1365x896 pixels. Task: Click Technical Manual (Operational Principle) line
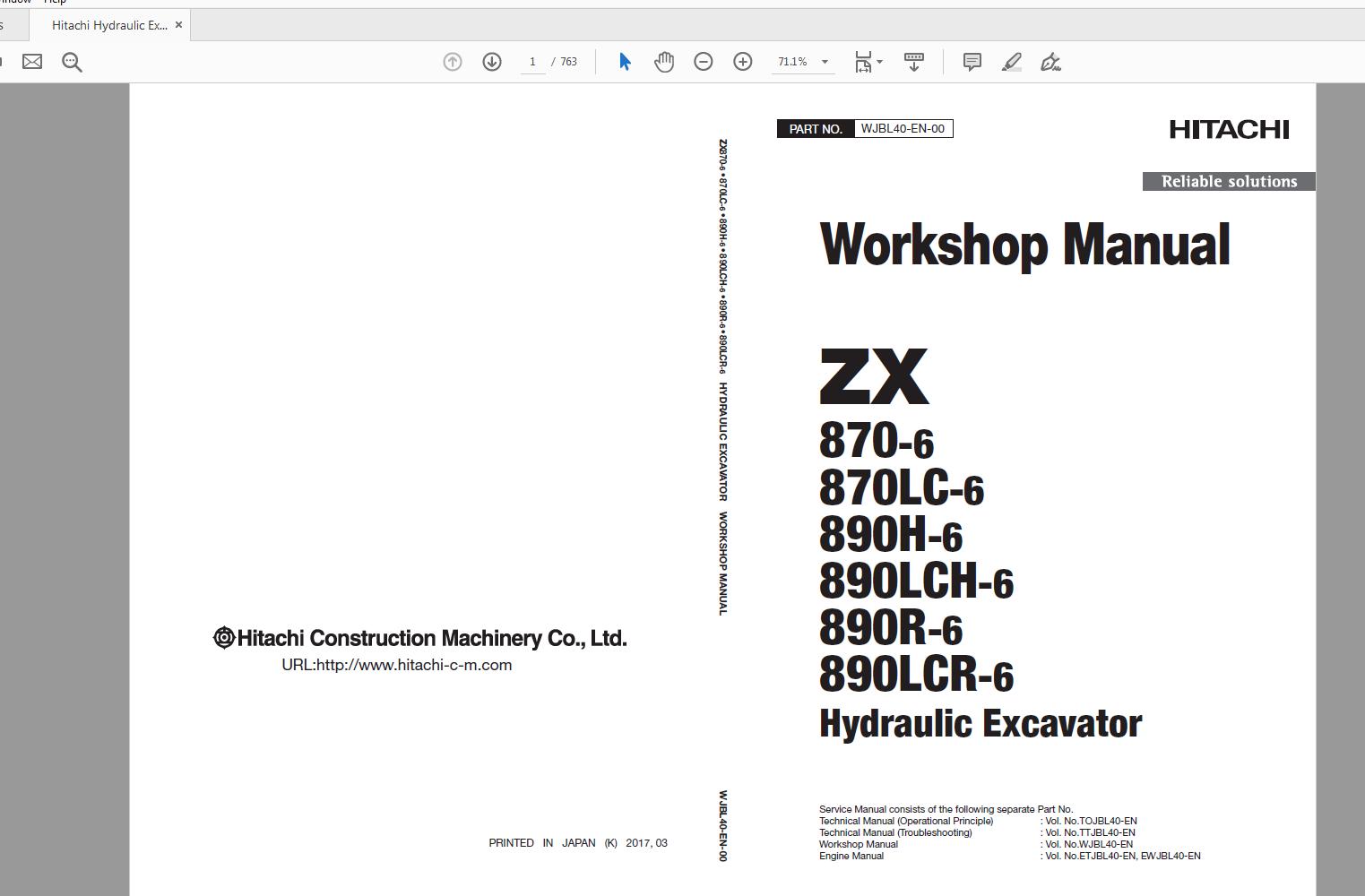tap(978, 821)
